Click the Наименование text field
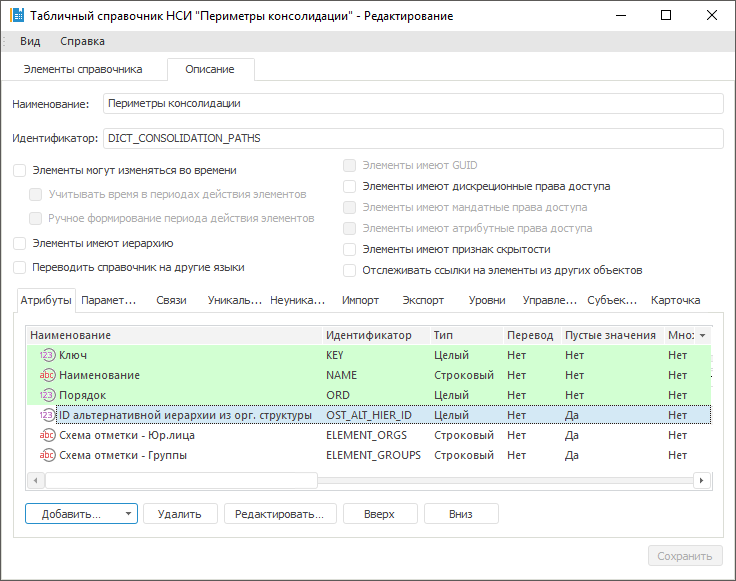Screen dimensions: 736x581 click(411, 103)
